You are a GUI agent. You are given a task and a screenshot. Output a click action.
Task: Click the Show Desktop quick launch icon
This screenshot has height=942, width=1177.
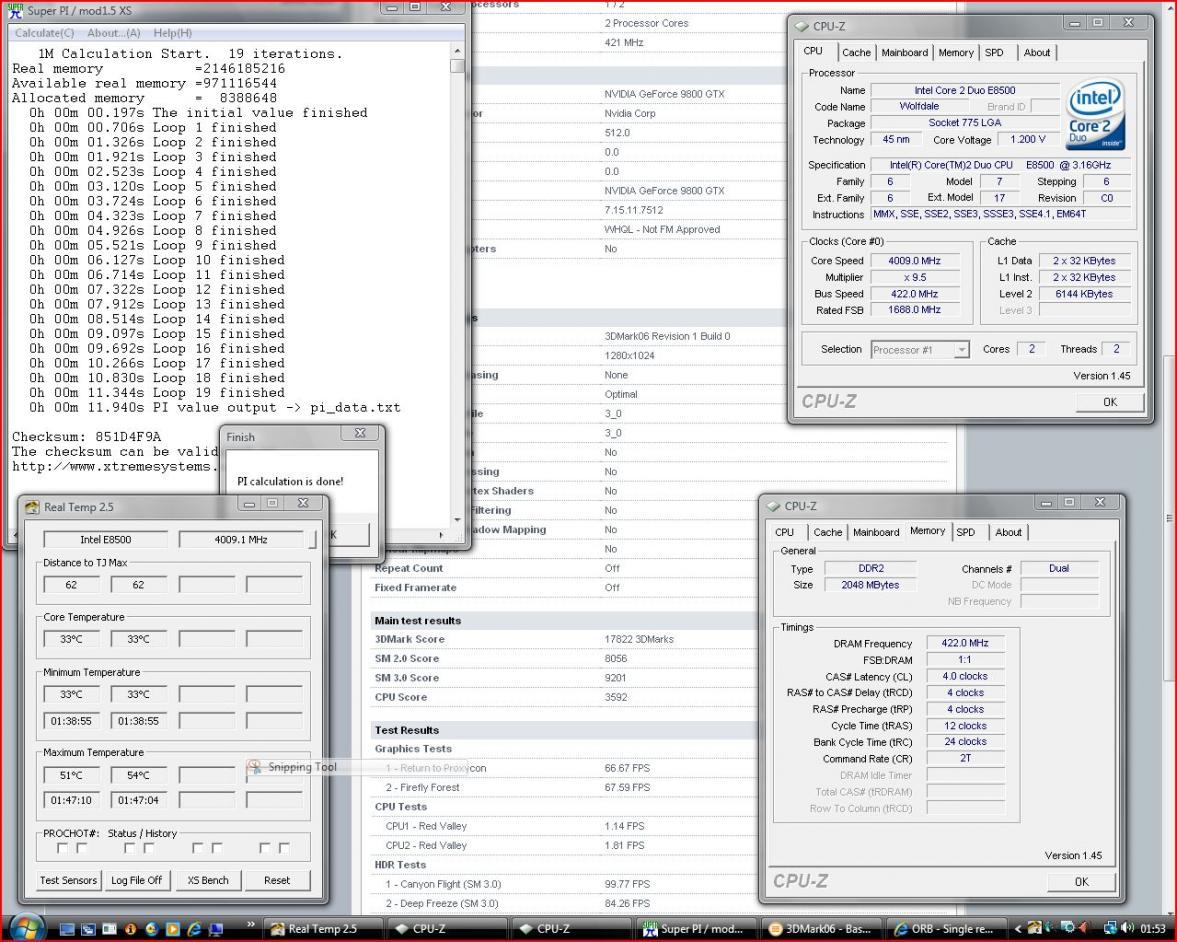[x=67, y=929]
